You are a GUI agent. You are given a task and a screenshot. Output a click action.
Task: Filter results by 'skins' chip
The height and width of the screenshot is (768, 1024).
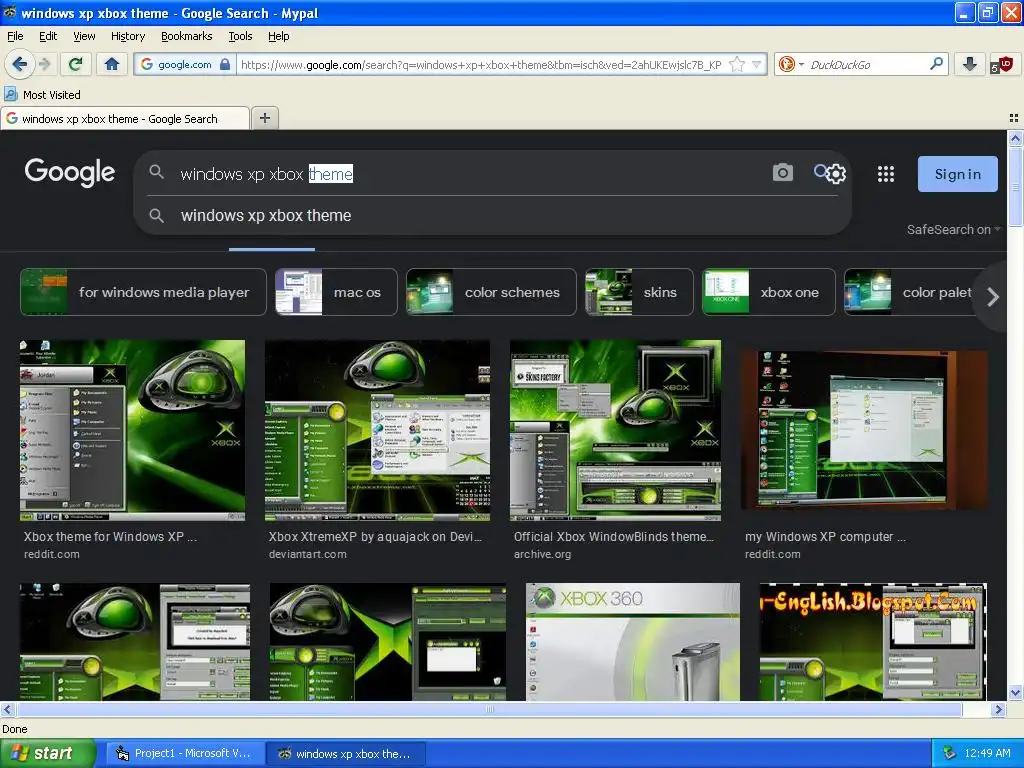click(639, 292)
